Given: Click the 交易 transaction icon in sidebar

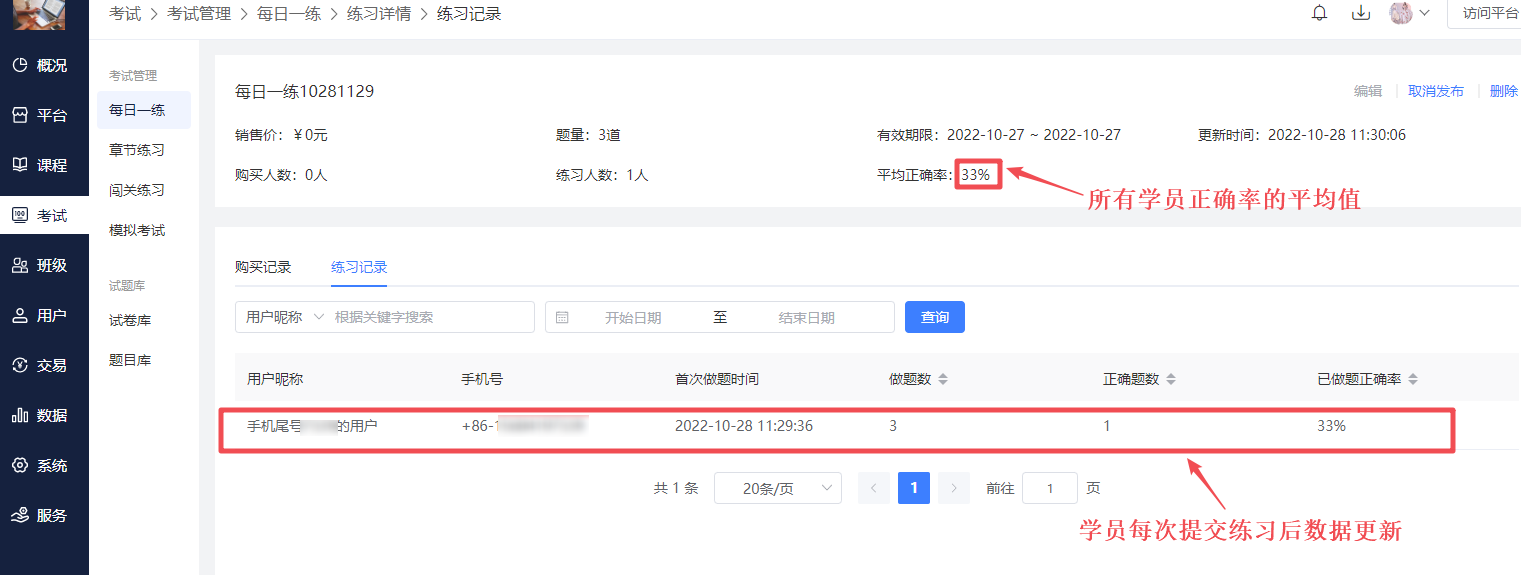Looking at the screenshot, I should coord(19,365).
